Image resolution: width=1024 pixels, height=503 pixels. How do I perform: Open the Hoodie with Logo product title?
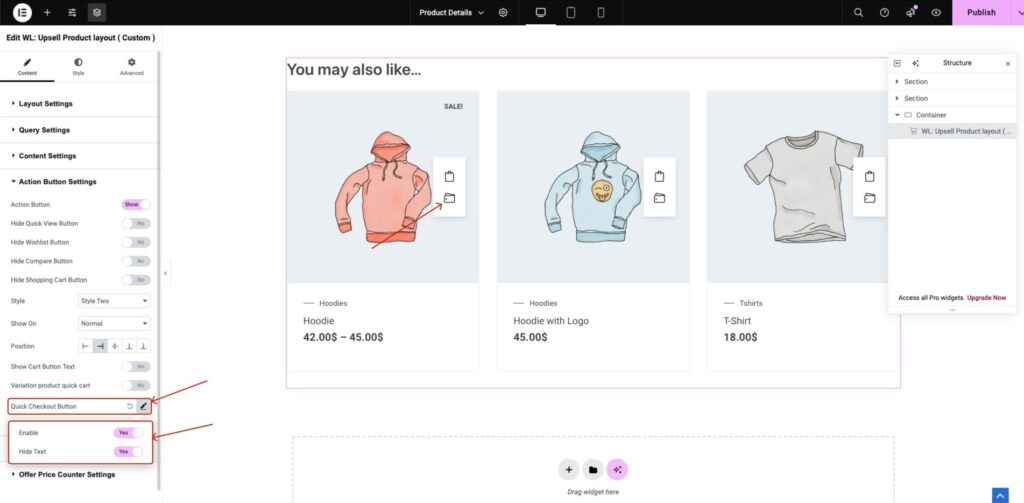pyautogui.click(x=551, y=321)
